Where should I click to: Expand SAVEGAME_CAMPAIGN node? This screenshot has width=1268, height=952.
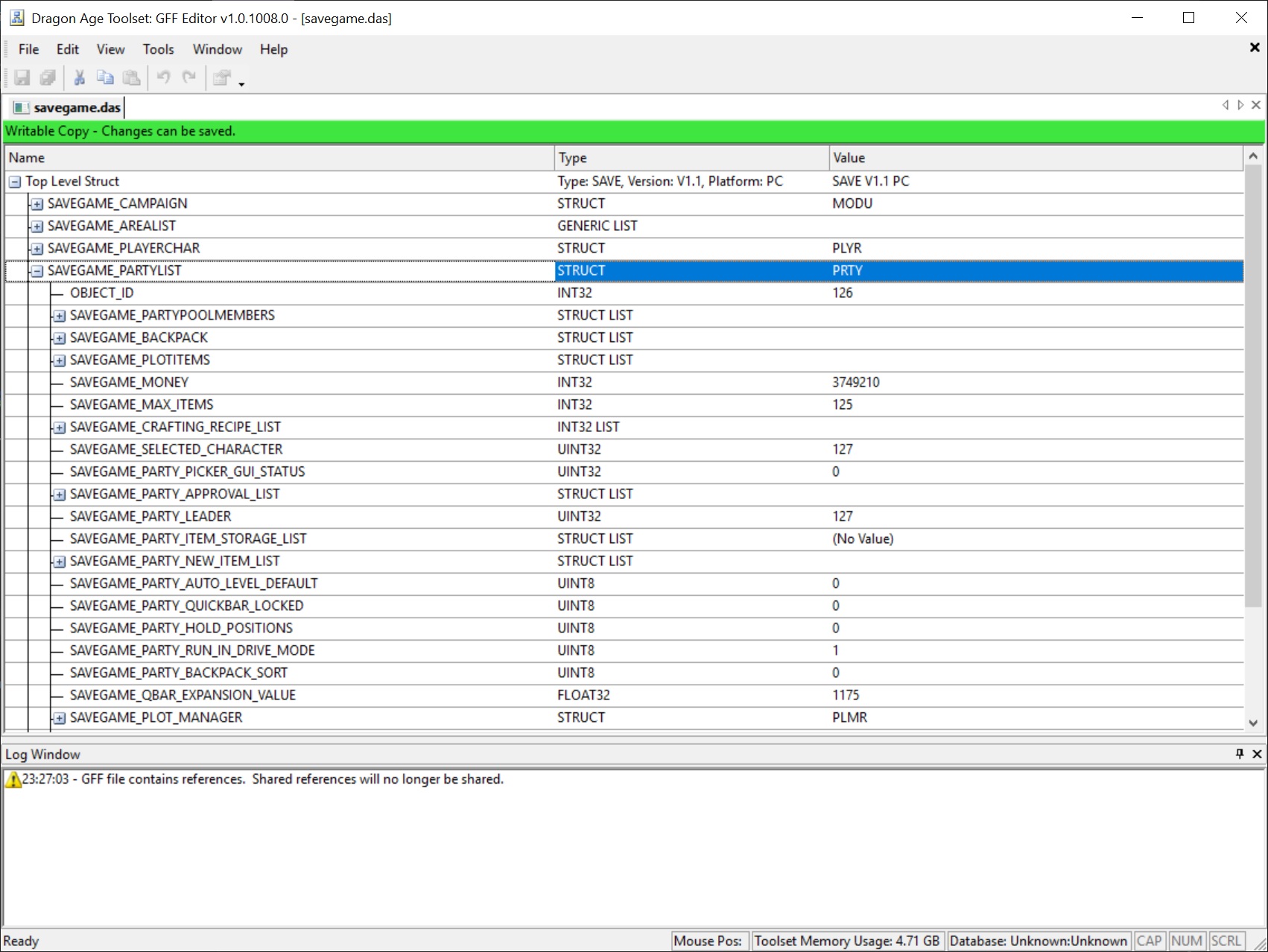coord(37,204)
